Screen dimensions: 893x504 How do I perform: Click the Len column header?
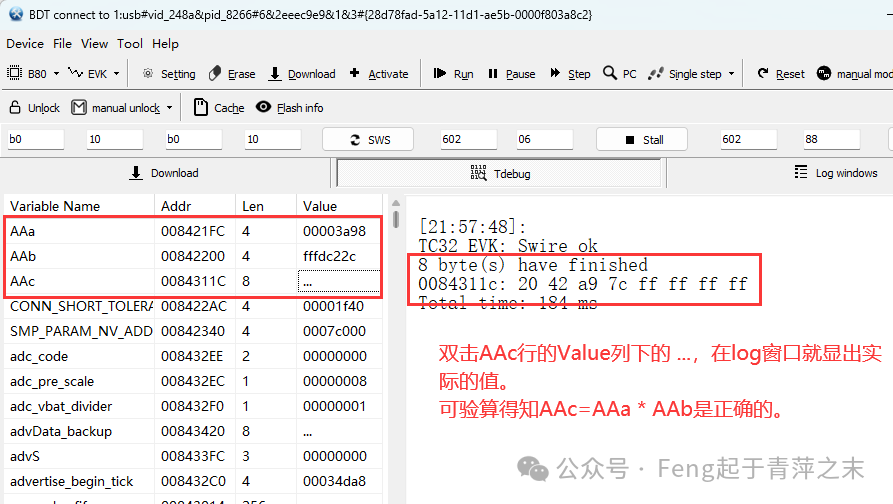(x=266, y=206)
